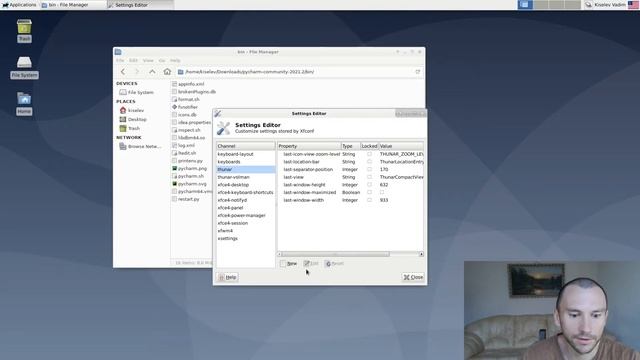Select xfce4-notifyd channel
The height and width of the screenshot is (360, 640).
(x=246, y=200)
